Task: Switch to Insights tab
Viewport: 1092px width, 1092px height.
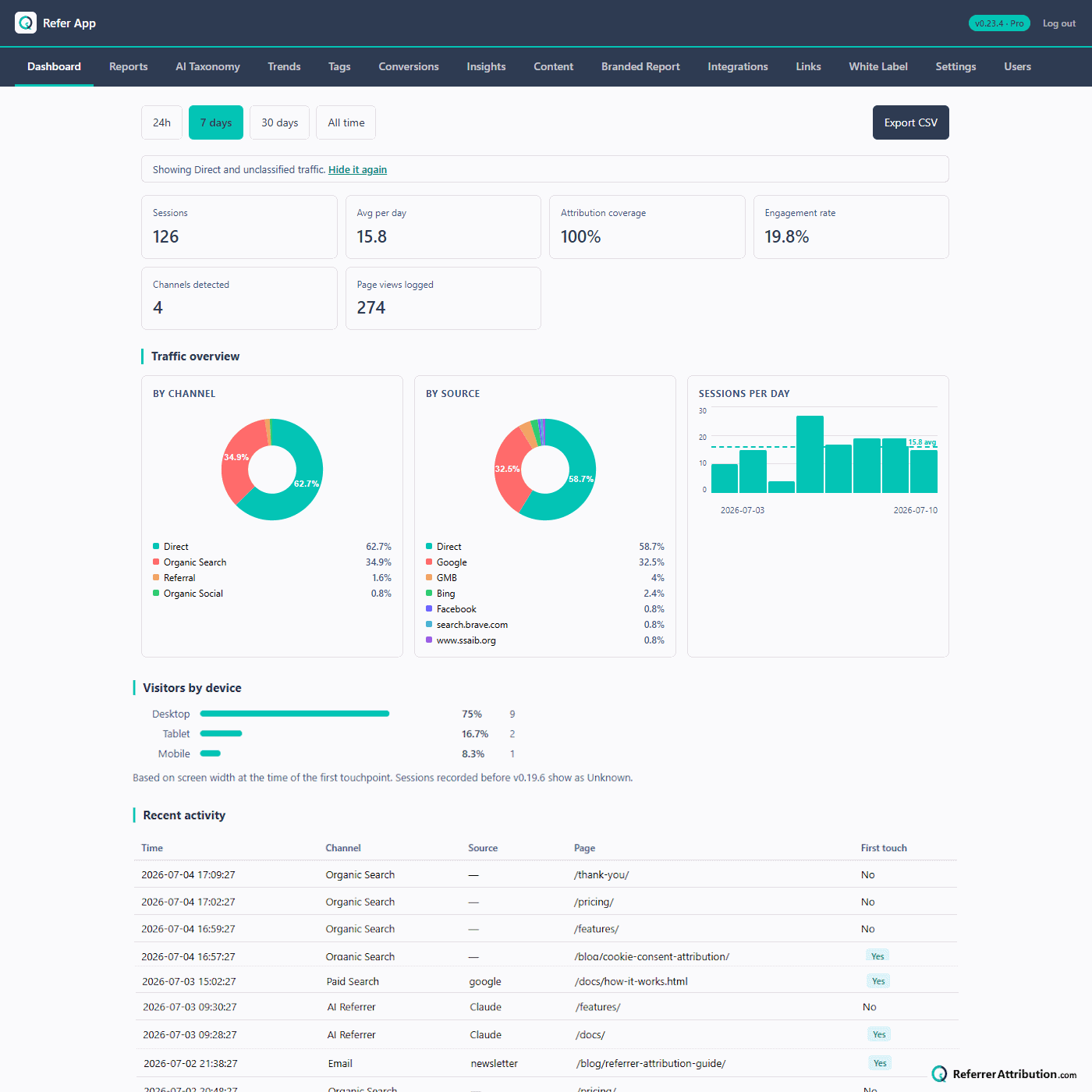Action: (x=486, y=66)
